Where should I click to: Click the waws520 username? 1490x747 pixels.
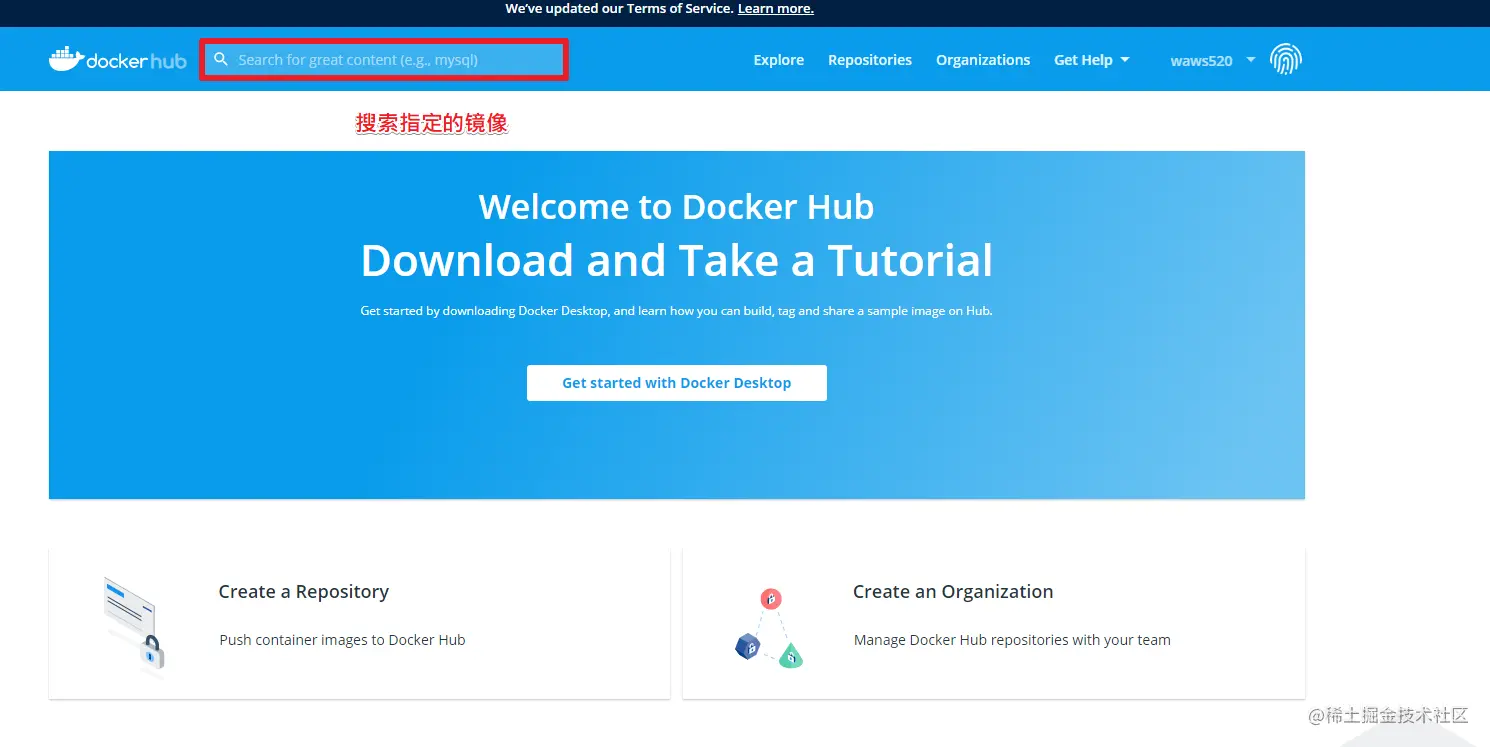point(1201,61)
